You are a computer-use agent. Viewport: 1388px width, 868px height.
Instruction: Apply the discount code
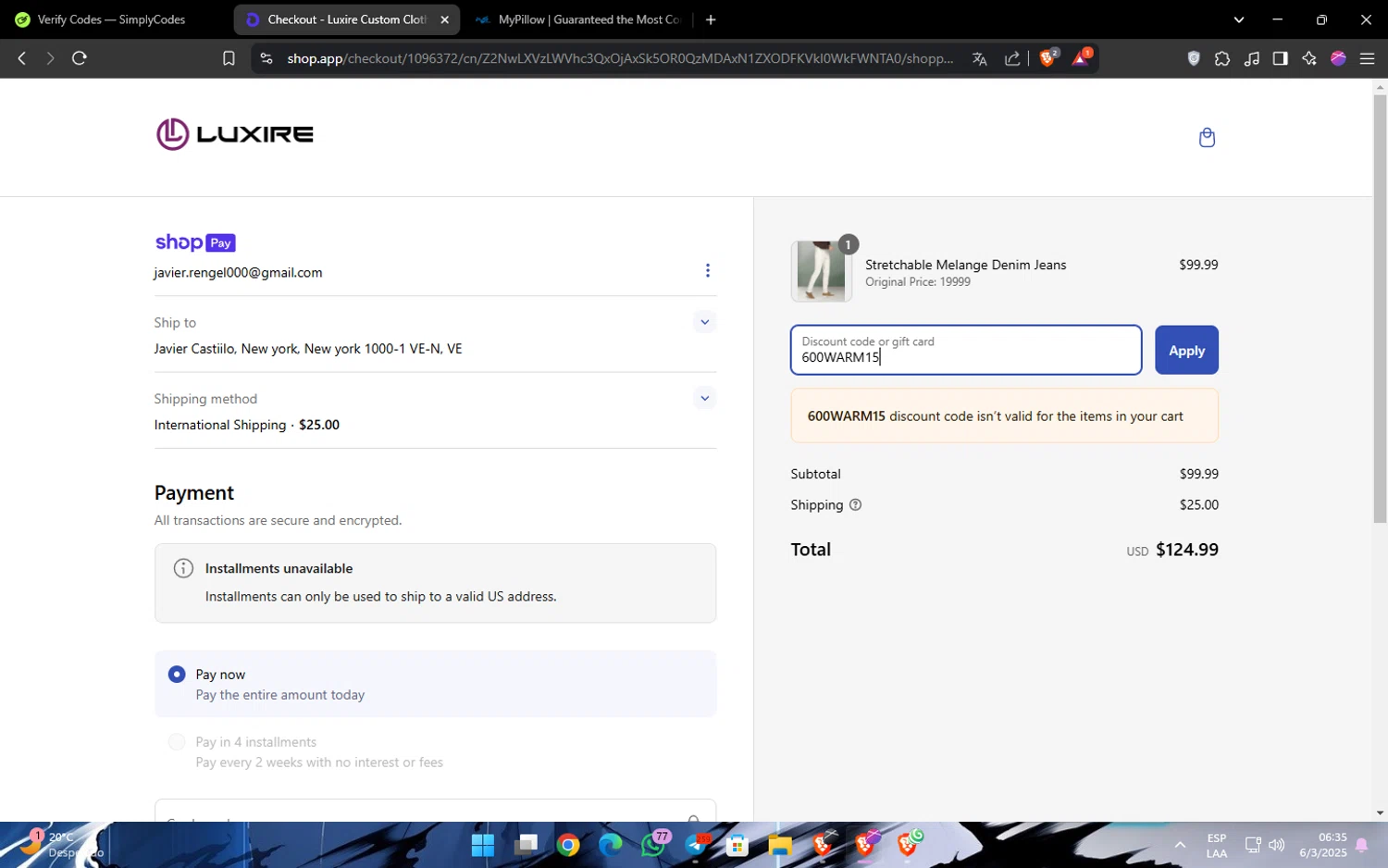pos(1186,351)
